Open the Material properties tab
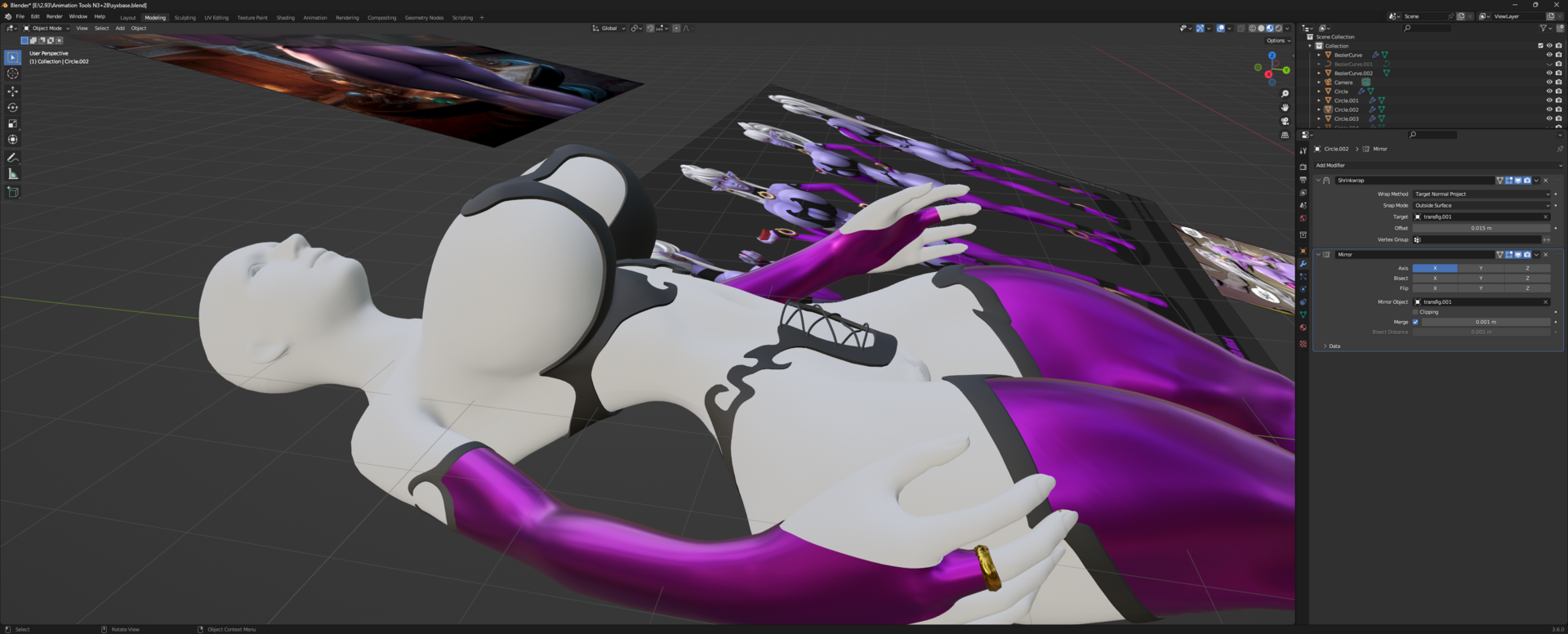1568x634 pixels. pyautogui.click(x=1303, y=328)
